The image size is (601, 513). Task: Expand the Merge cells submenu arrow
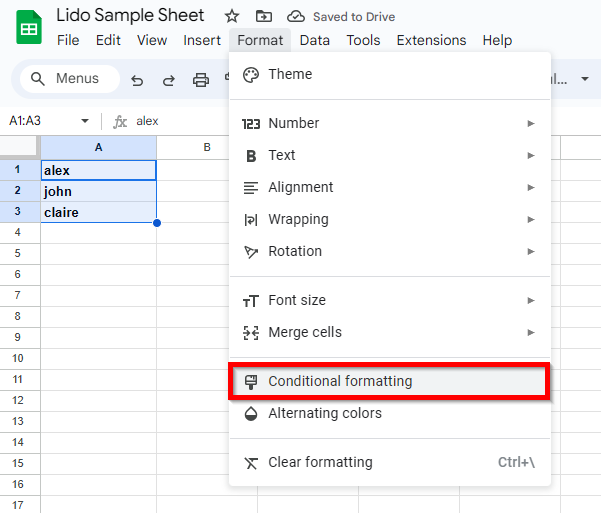[530, 332]
